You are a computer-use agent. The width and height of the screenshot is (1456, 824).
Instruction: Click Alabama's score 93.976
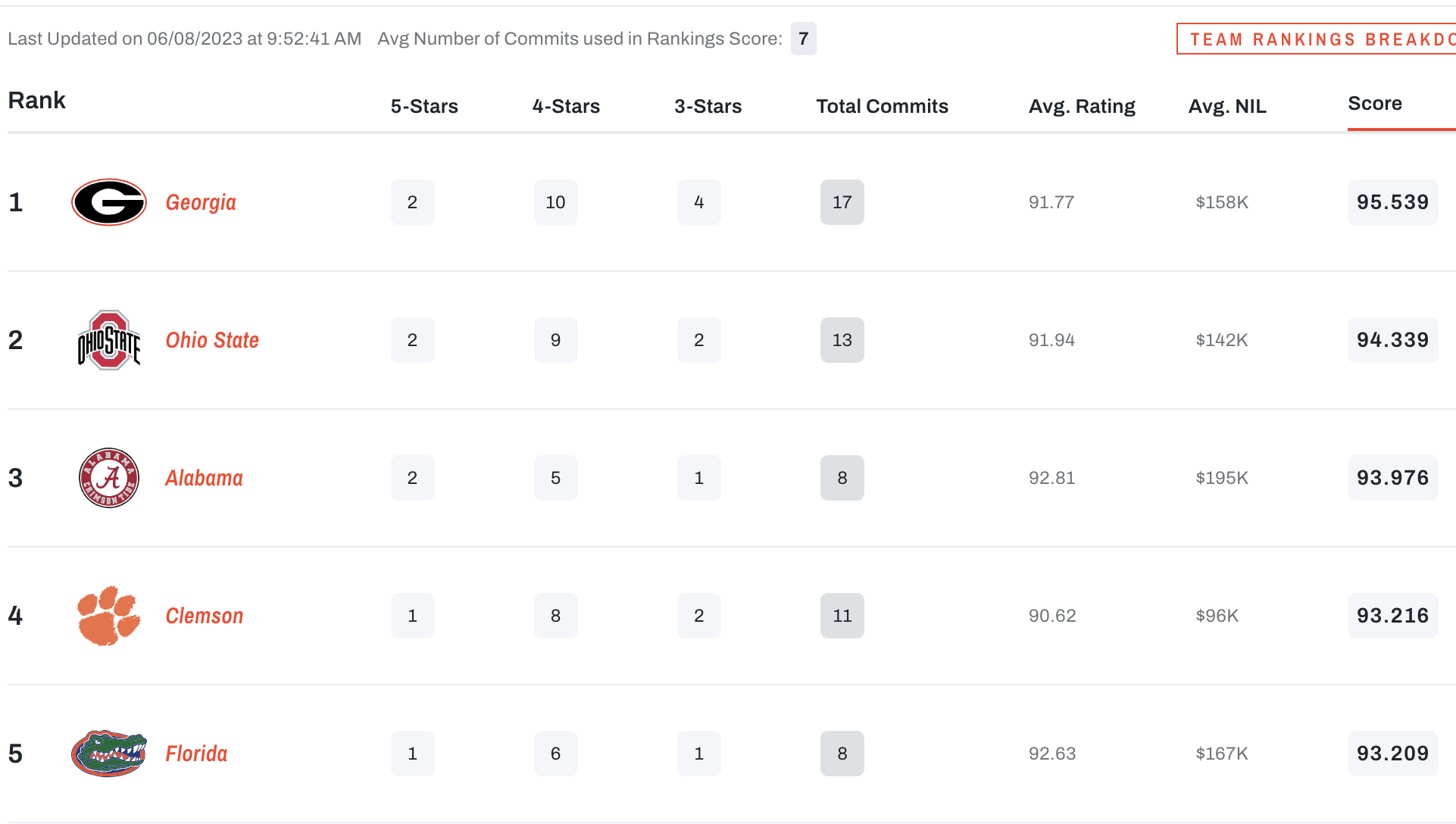(x=1393, y=478)
